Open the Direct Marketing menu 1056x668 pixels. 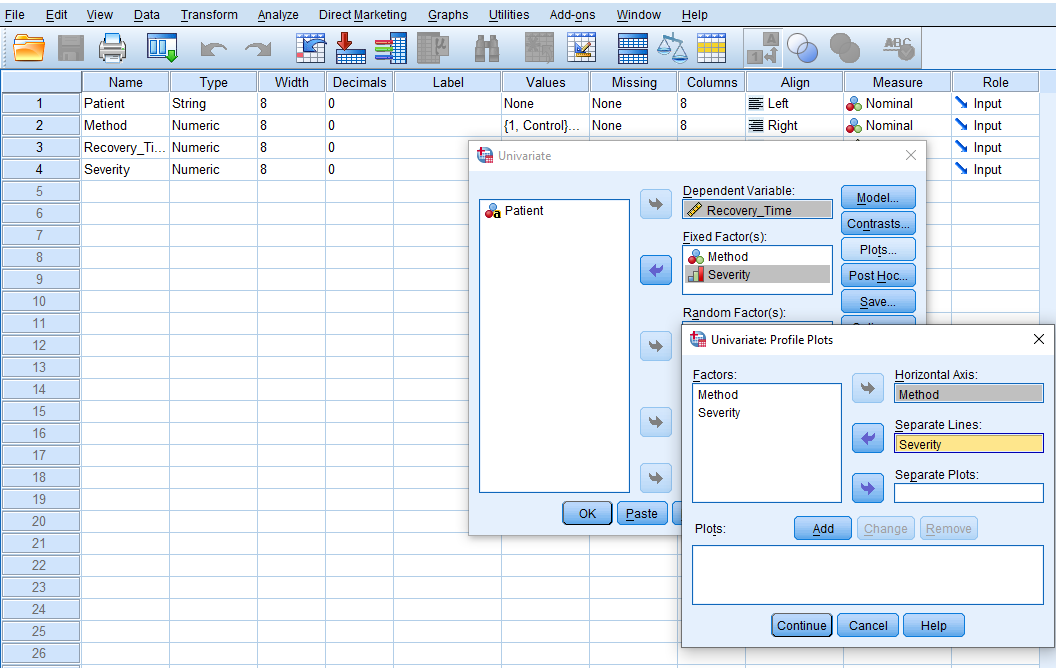click(362, 15)
